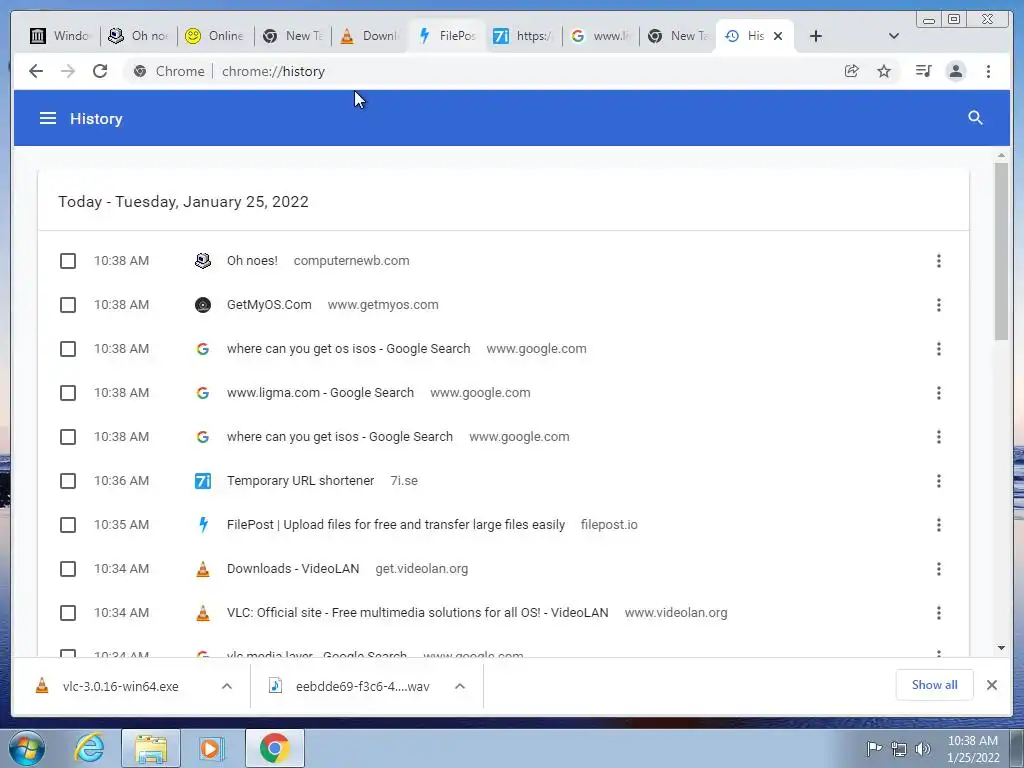Open more actions for Oh noes! entry
Viewport: 1024px width, 768px height.
(938, 261)
